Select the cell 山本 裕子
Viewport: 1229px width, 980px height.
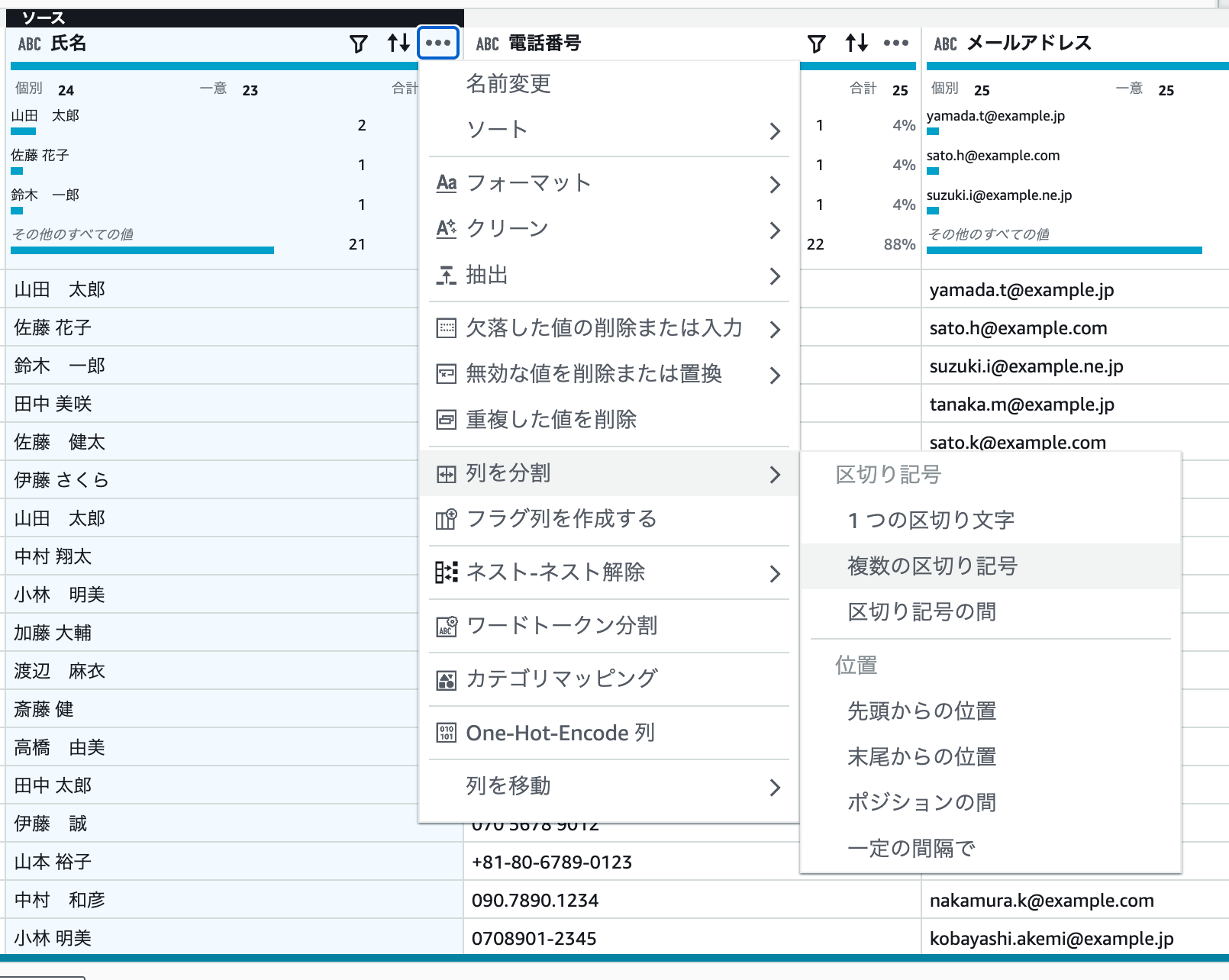pyautogui.click(x=234, y=862)
